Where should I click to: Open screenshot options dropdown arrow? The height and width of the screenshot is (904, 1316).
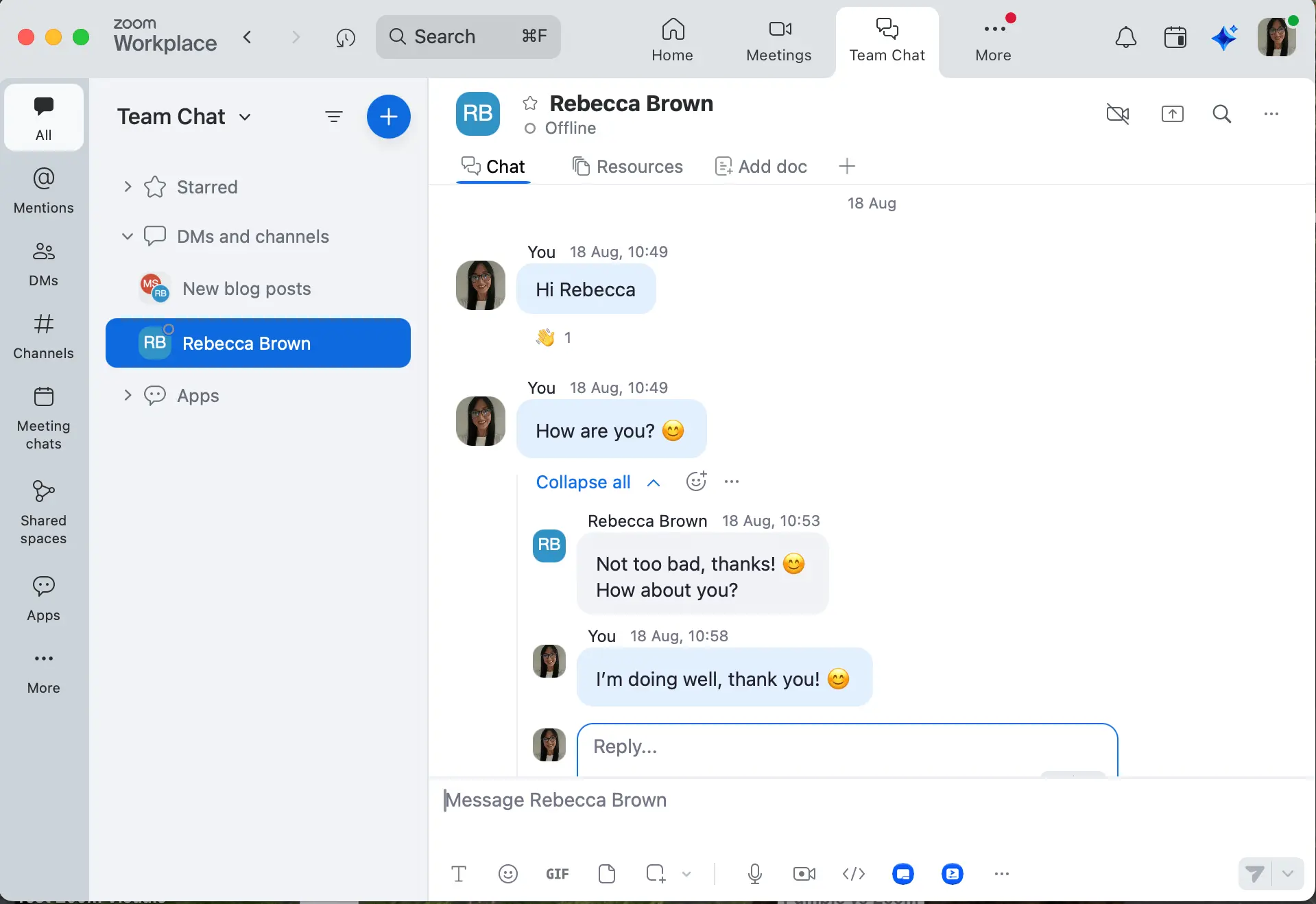click(x=686, y=874)
